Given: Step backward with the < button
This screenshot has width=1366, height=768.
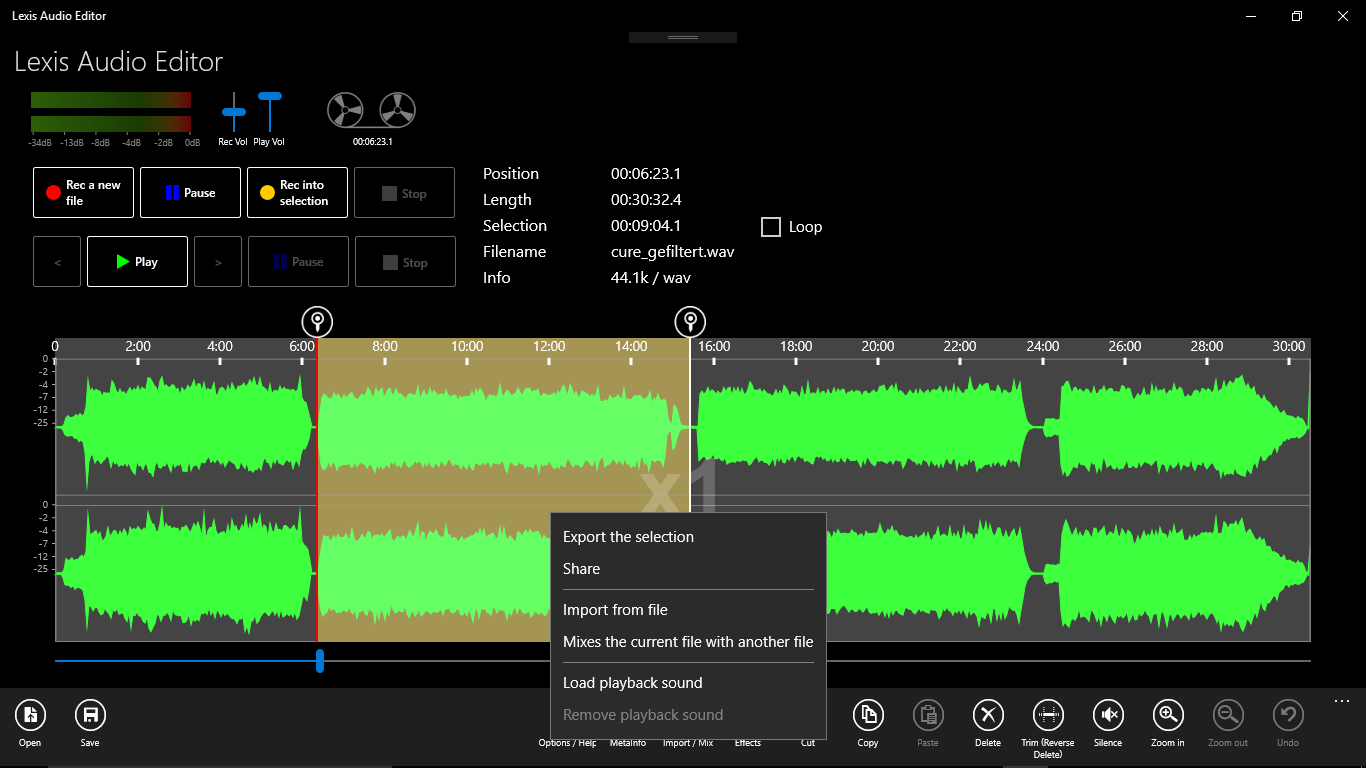Looking at the screenshot, I should tap(57, 261).
